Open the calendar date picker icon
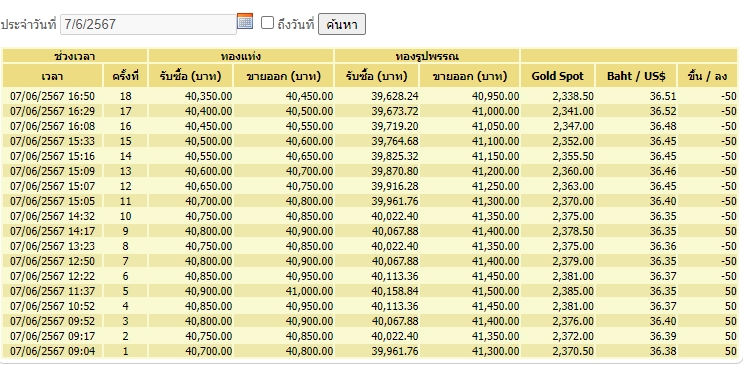Viewport: 743px width, 367px height. [x=245, y=21]
